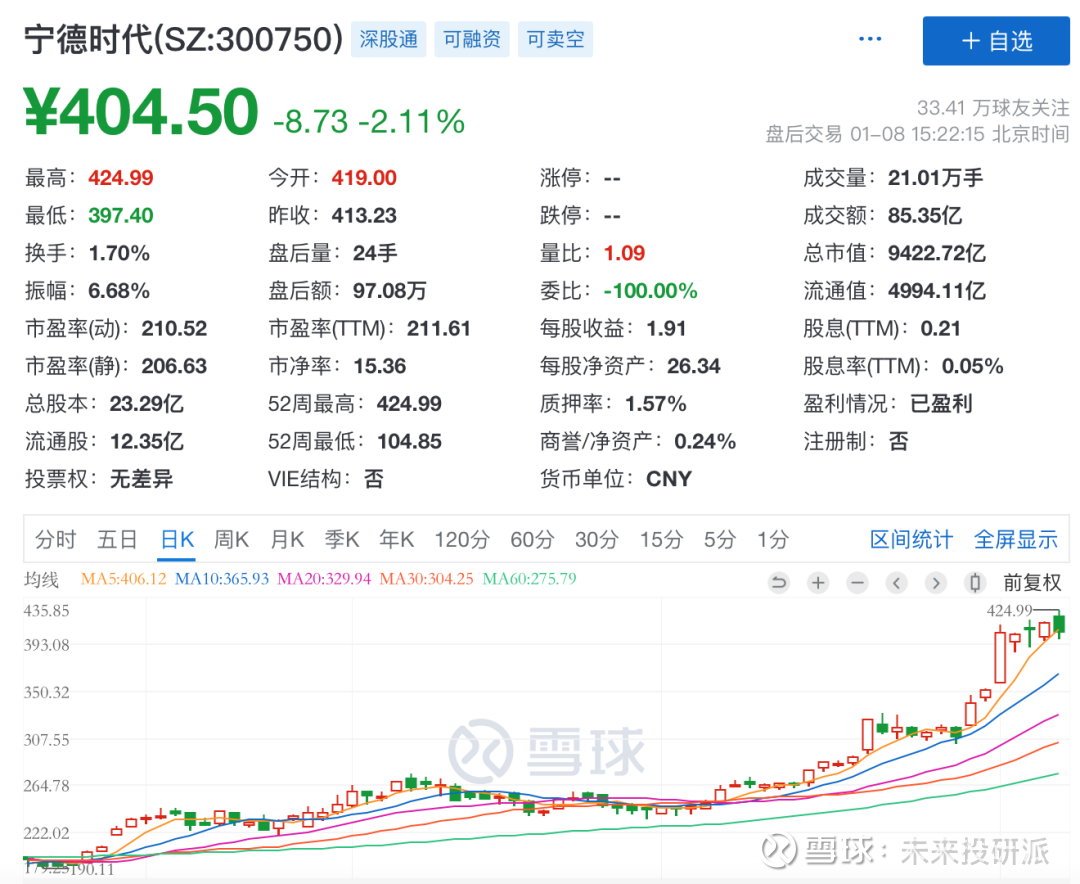This screenshot has height=884, width=1080.
Task: Add stock to watchlist with 自选 button
Action: pyautogui.click(x=996, y=41)
